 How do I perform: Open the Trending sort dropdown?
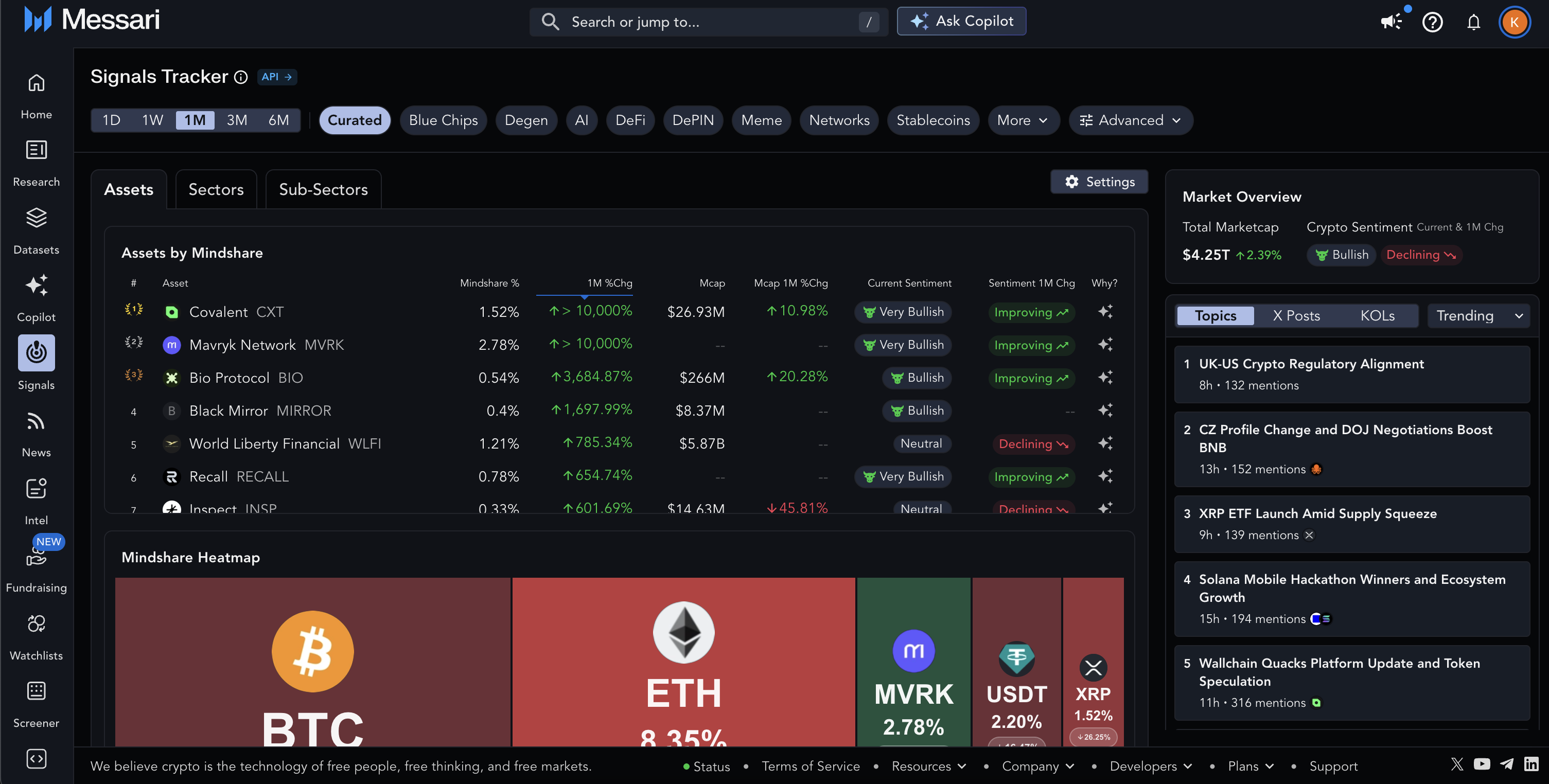tap(1478, 316)
